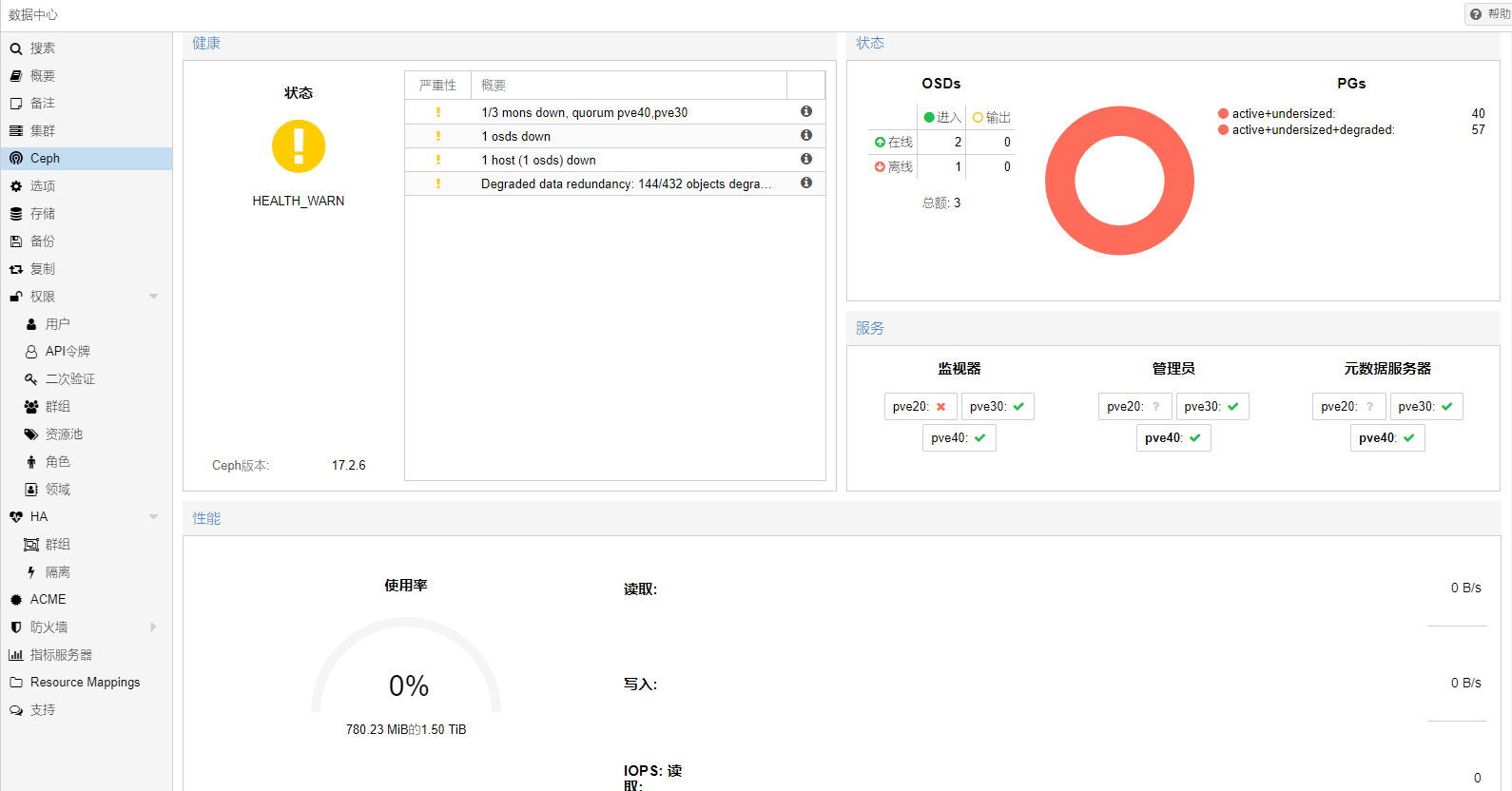Sort by the 严重性 severity column header

click(x=438, y=85)
